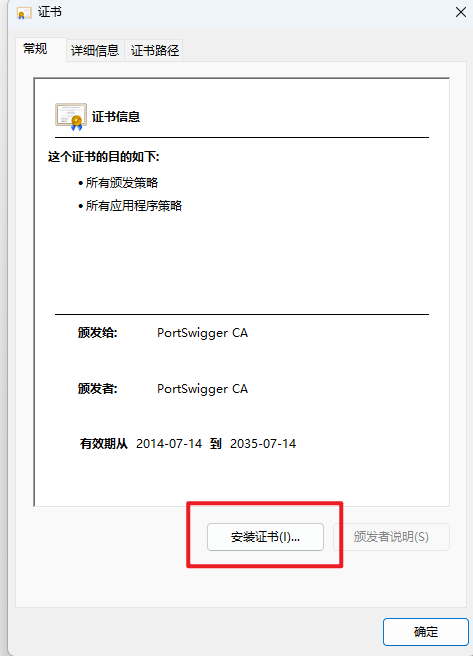Click the 安装证书(I)... button
473x656 pixels.
265,537
